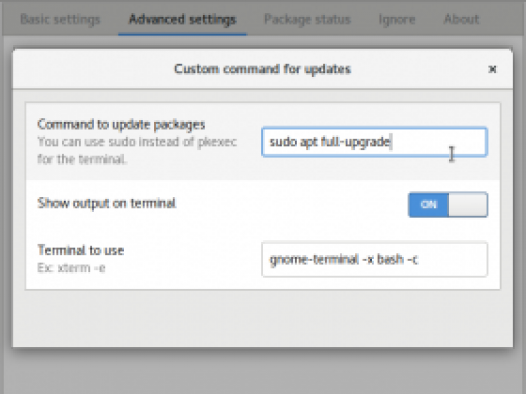The image size is (526, 394).
Task: Close the Custom command for updates dialog
Action: pyautogui.click(x=492, y=69)
